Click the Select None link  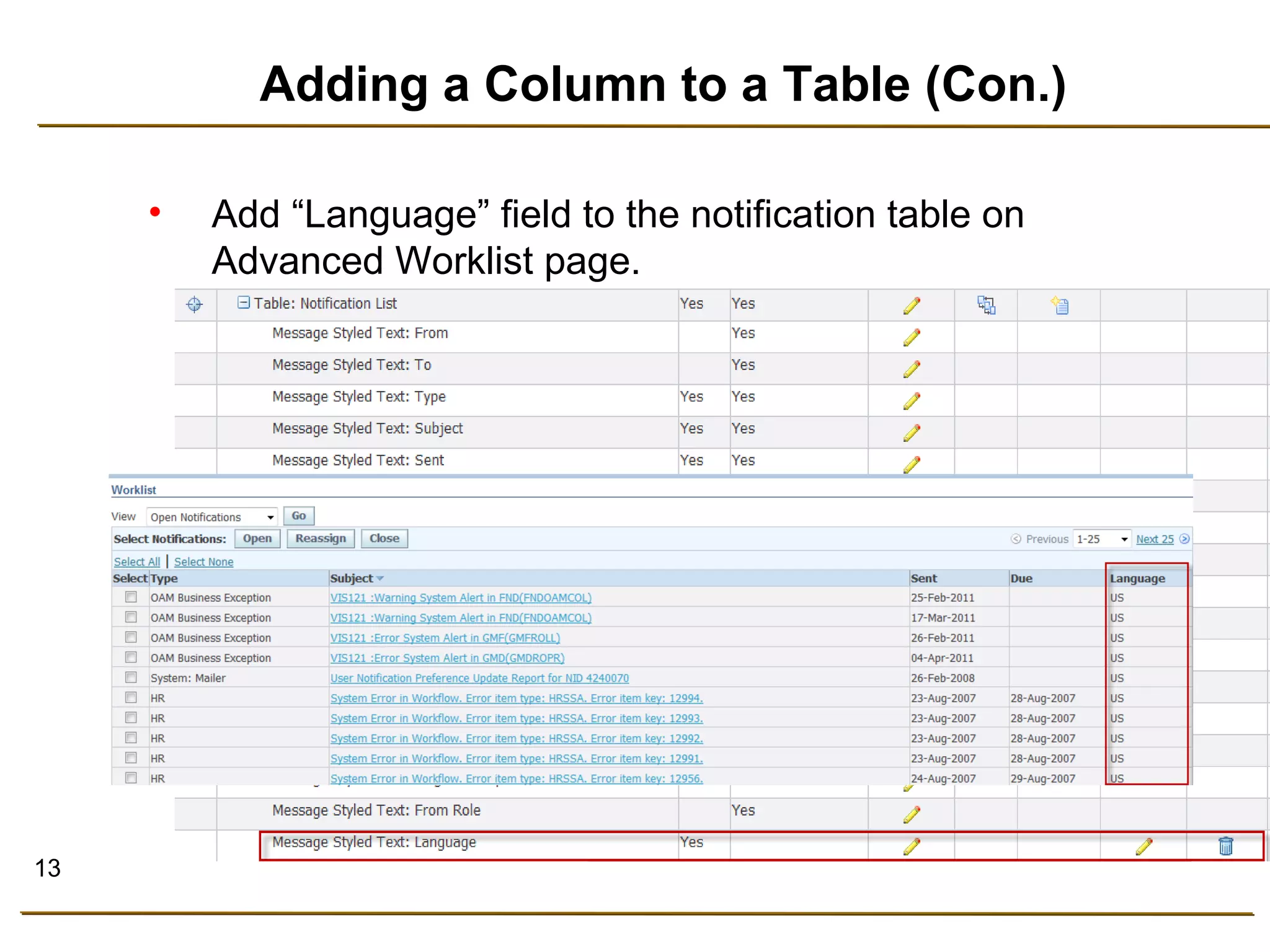tap(204, 562)
